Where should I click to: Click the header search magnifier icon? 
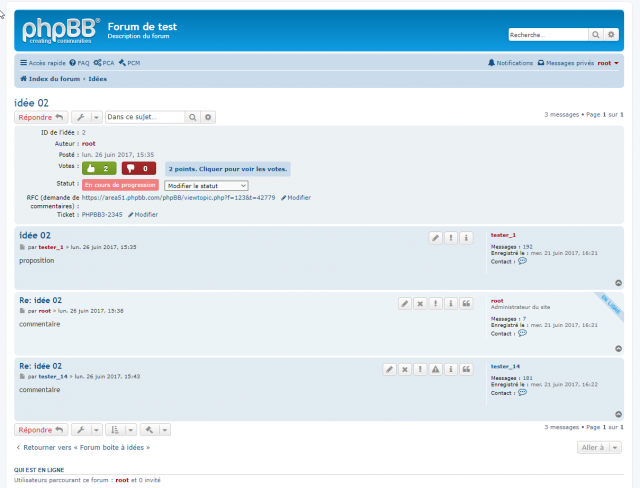point(596,34)
